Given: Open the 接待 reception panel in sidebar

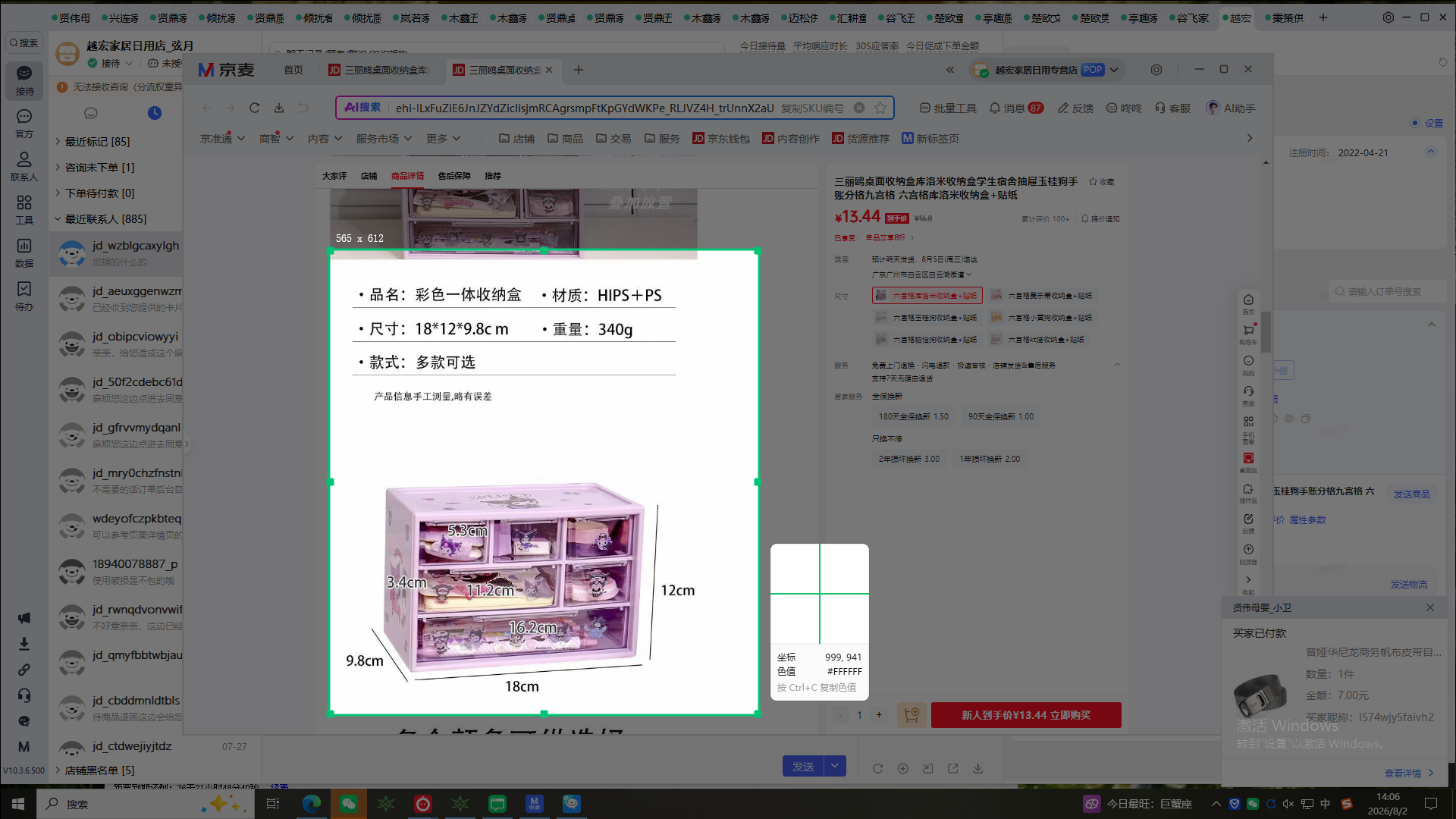Looking at the screenshot, I should 24,80.
